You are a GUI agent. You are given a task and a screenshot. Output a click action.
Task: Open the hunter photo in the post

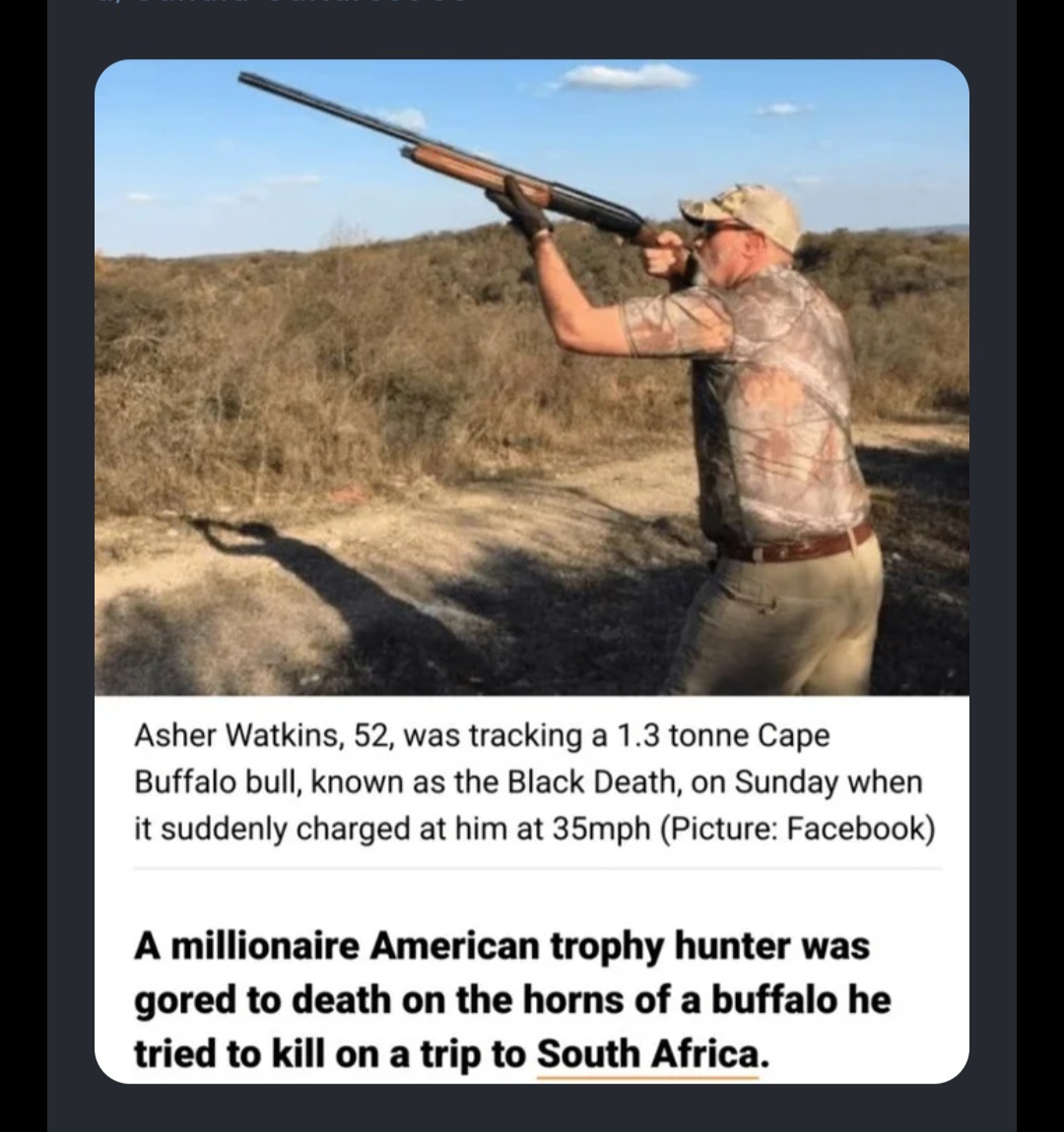coord(532,377)
